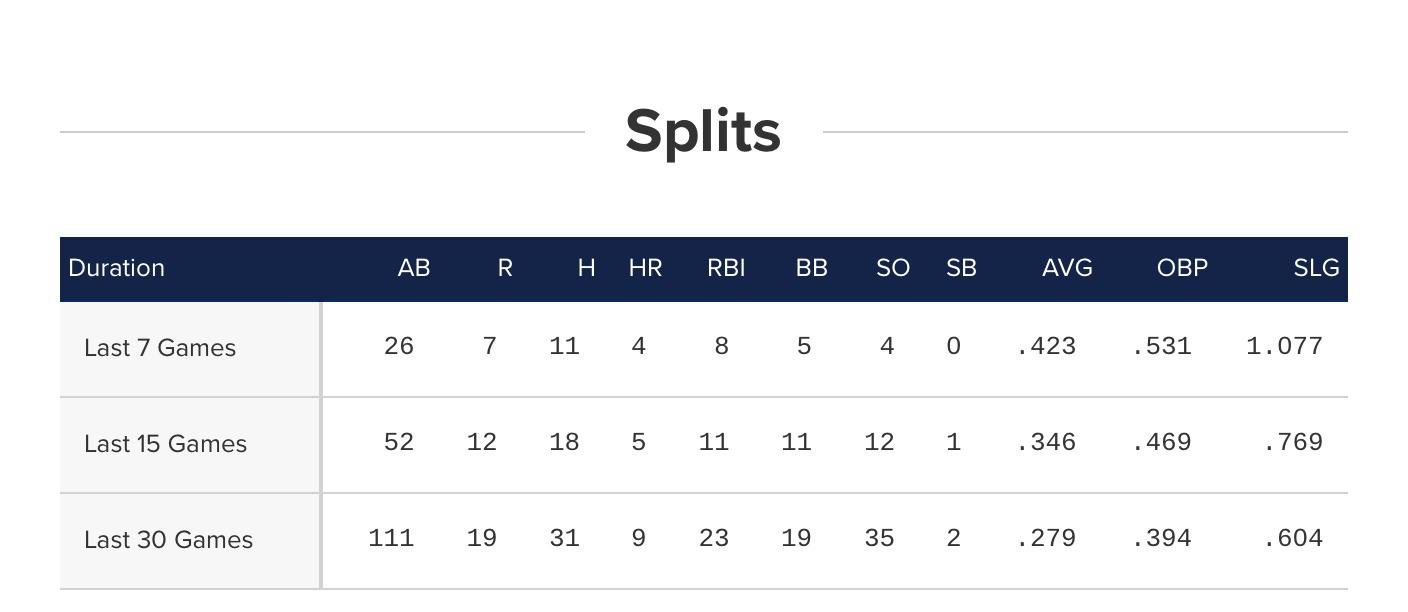Click the AVG column header
1408x612 pixels.
[1067, 268]
